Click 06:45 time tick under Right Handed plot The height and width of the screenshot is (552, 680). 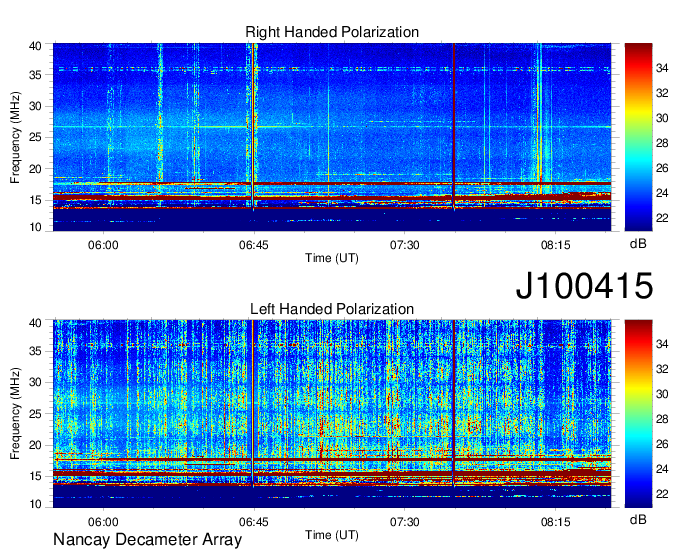(x=254, y=245)
